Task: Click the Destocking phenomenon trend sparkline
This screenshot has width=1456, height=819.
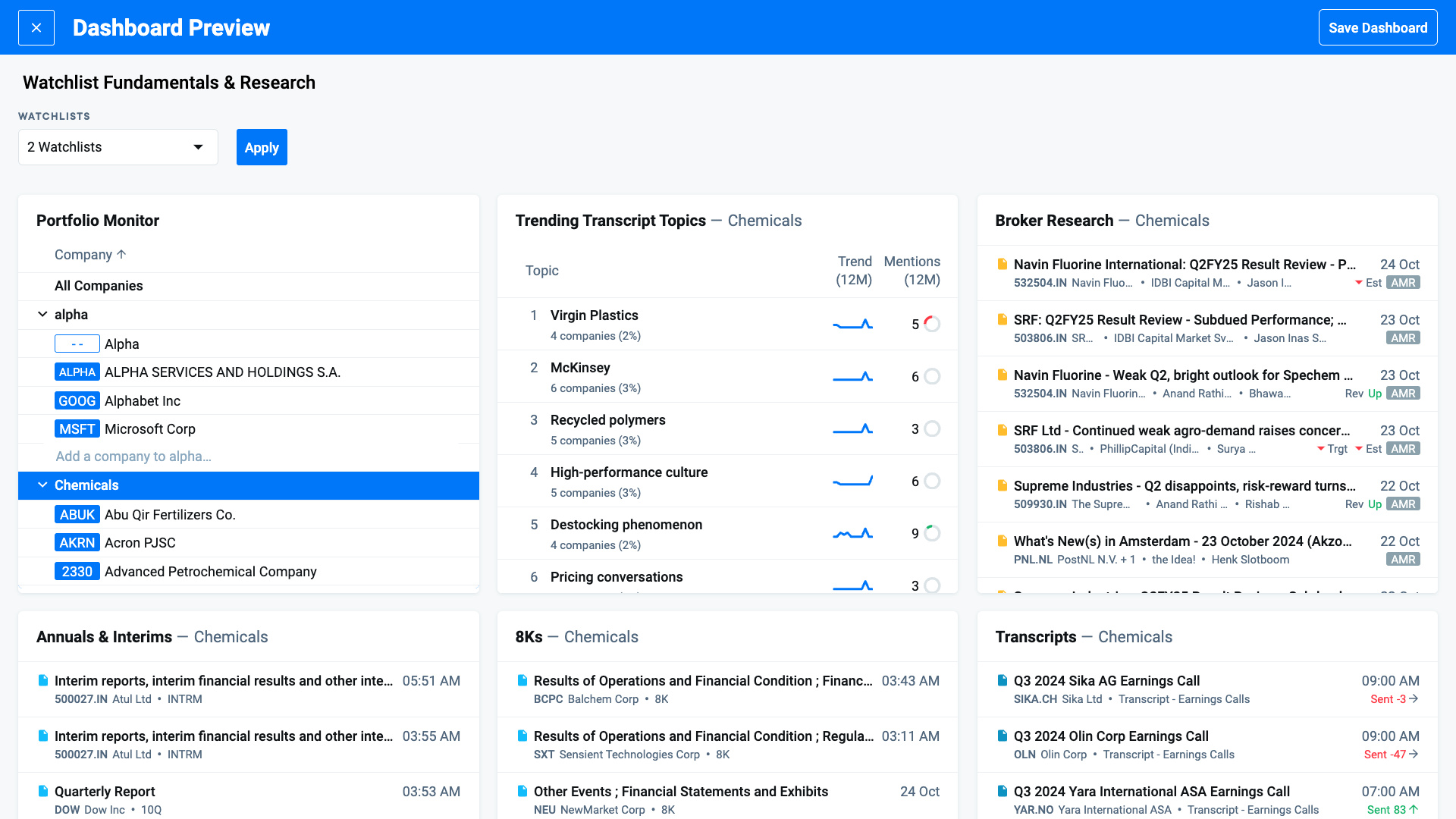Action: tap(852, 534)
